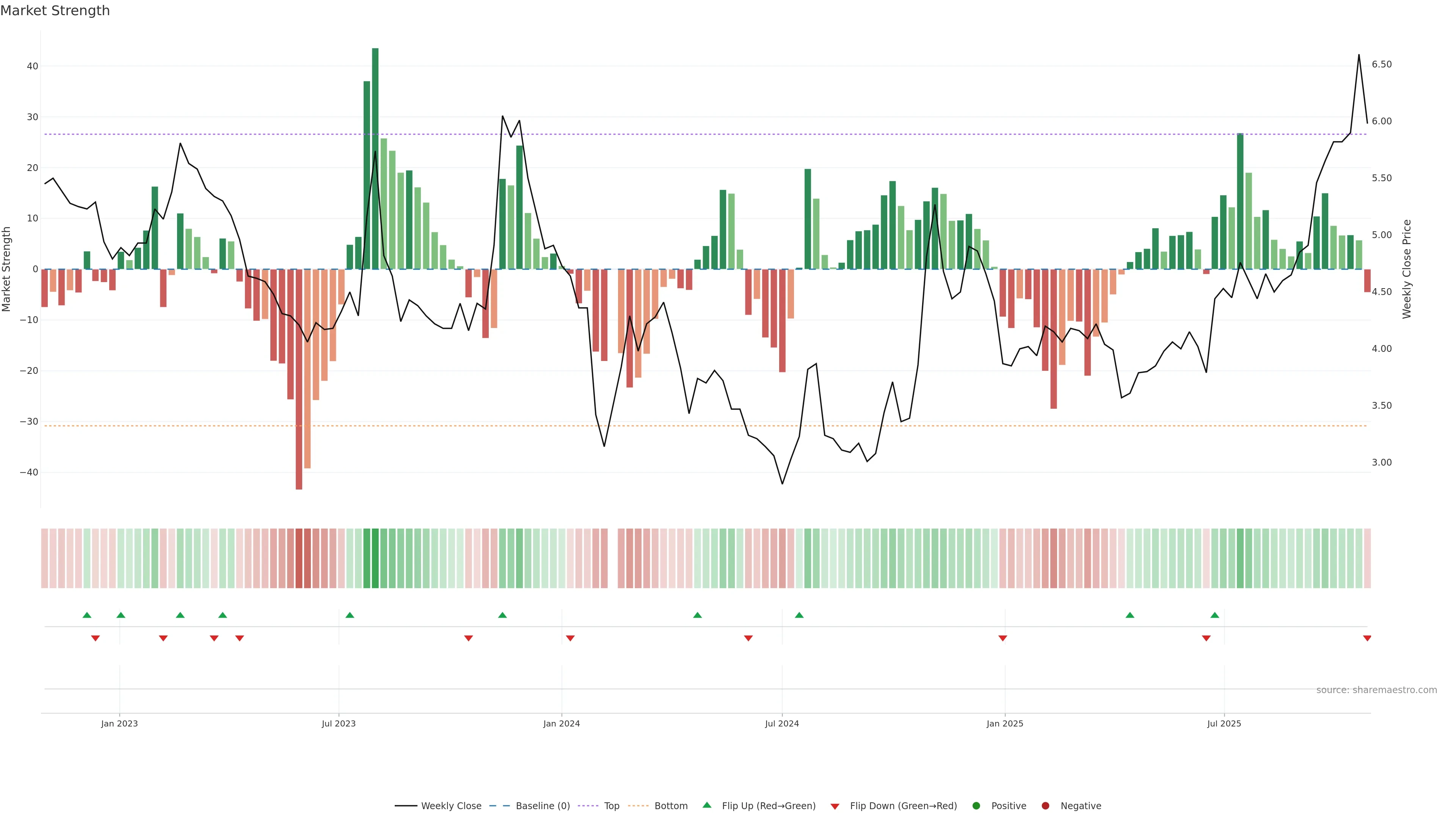Click green Flip Up legend triangle
Screen dimensions: 1456x819
[x=706, y=805]
